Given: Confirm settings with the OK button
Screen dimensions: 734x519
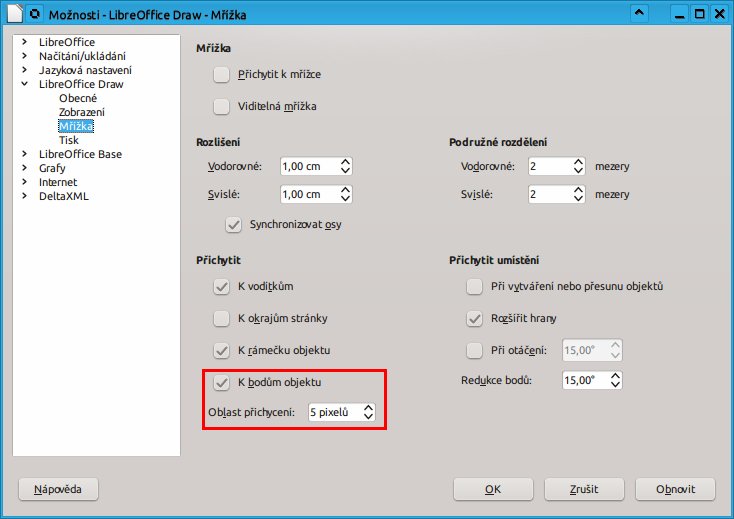Looking at the screenshot, I should (x=493, y=489).
